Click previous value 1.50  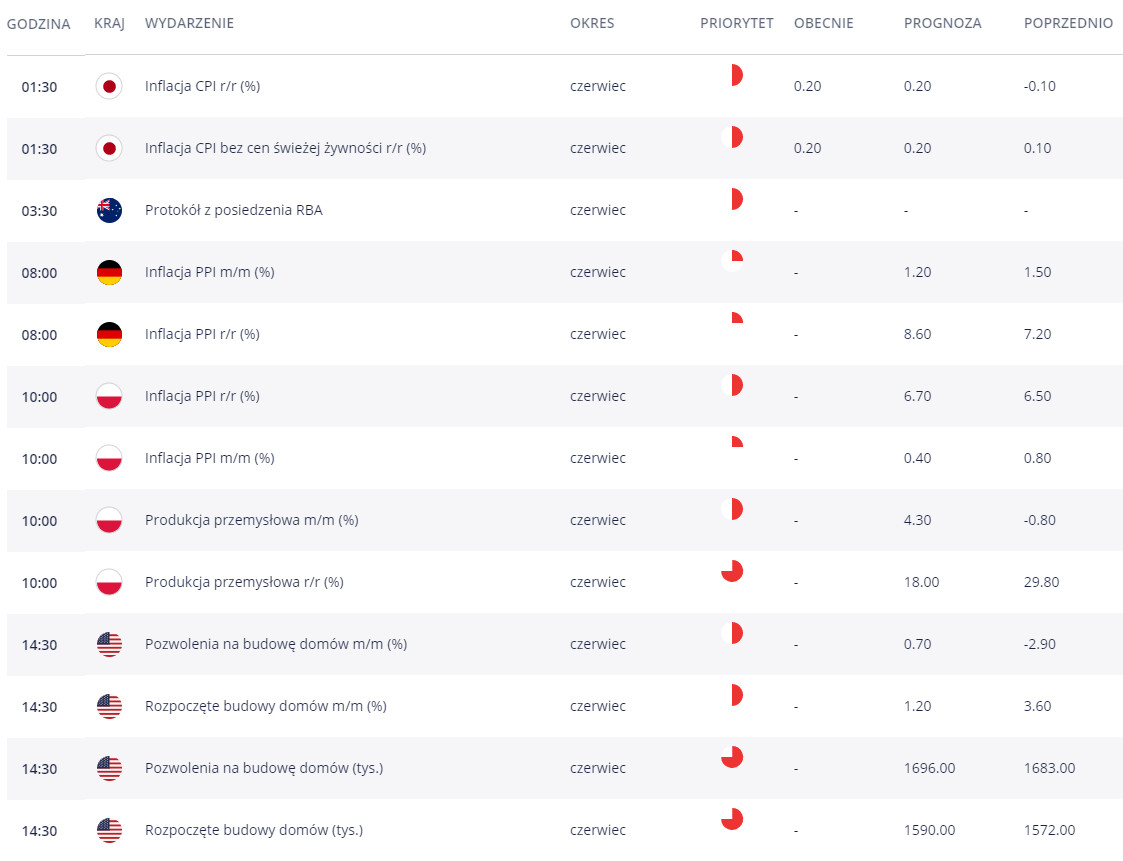tap(1038, 272)
